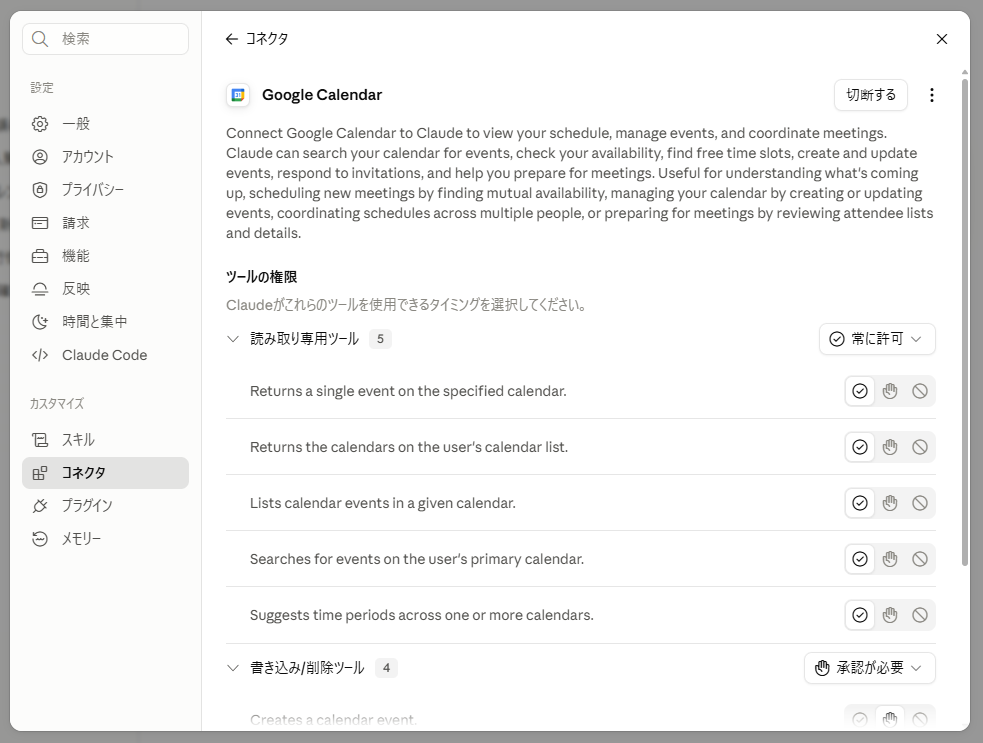983x743 pixels.
Task: Collapse 読み取り専用ツール section
Action: click(x=233, y=339)
